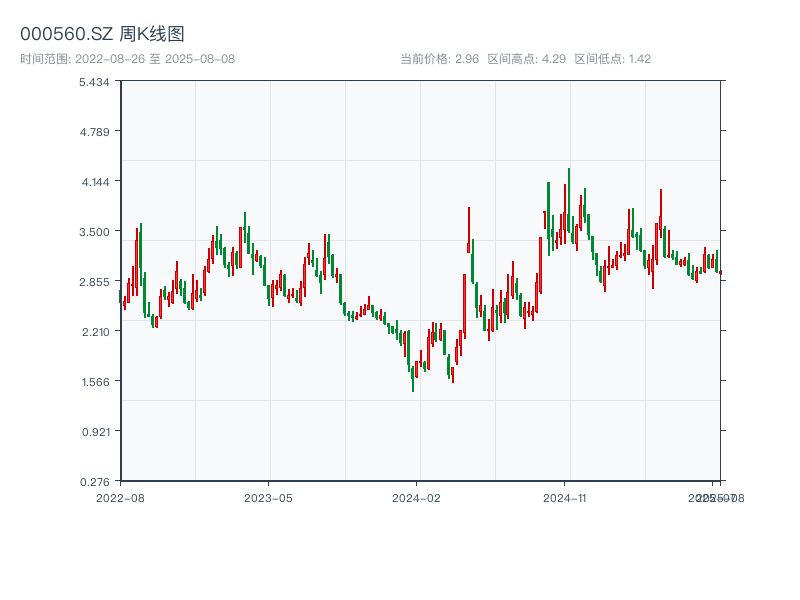
Task: Select the 2024-02 x-axis label
Action: tap(417, 497)
